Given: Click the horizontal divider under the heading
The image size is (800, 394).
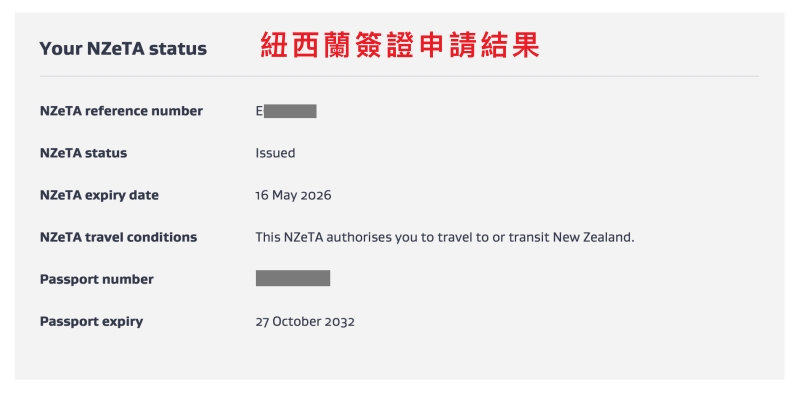Looking at the screenshot, I should [399, 77].
